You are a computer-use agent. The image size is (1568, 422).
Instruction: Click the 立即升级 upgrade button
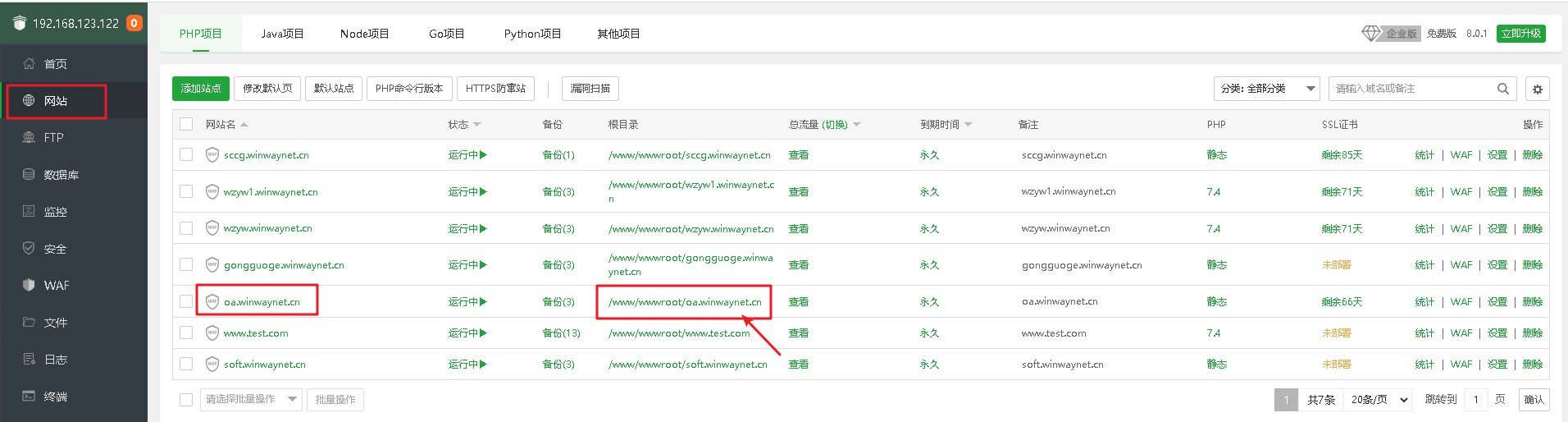[x=1521, y=34]
